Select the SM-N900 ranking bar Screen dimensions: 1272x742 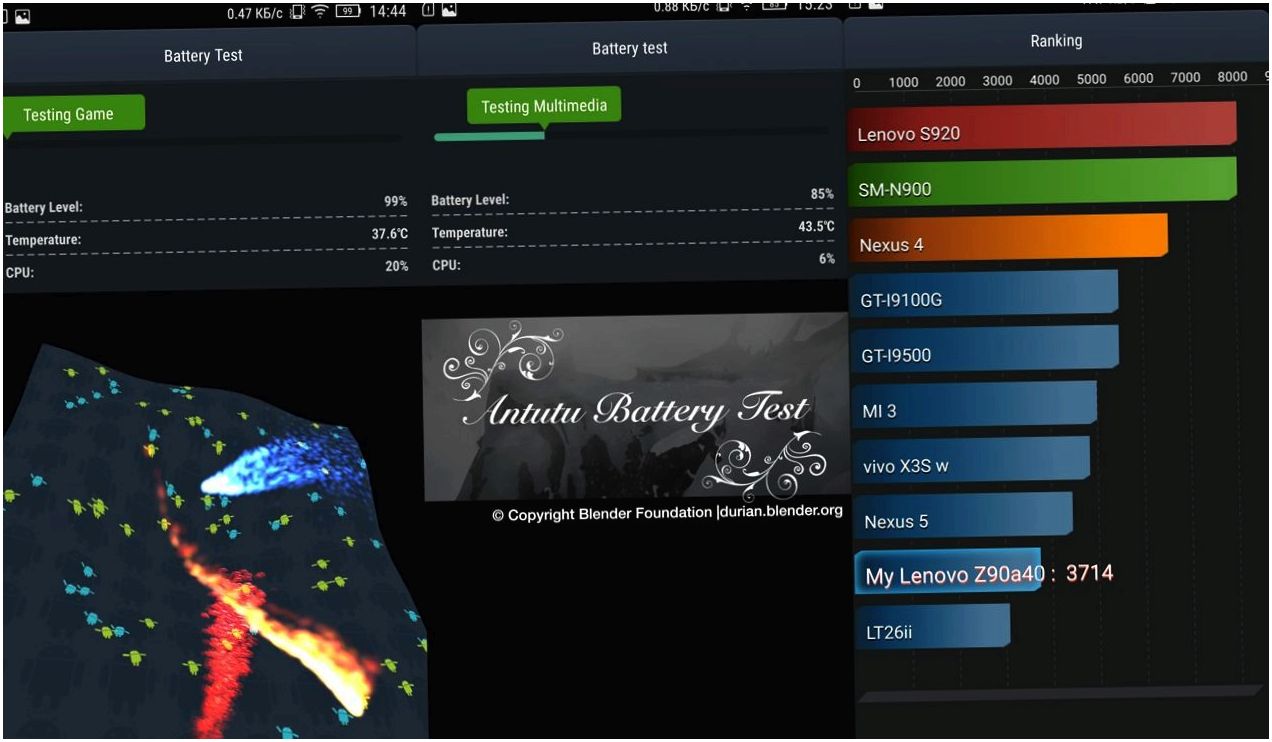pyautogui.click(x=1042, y=184)
